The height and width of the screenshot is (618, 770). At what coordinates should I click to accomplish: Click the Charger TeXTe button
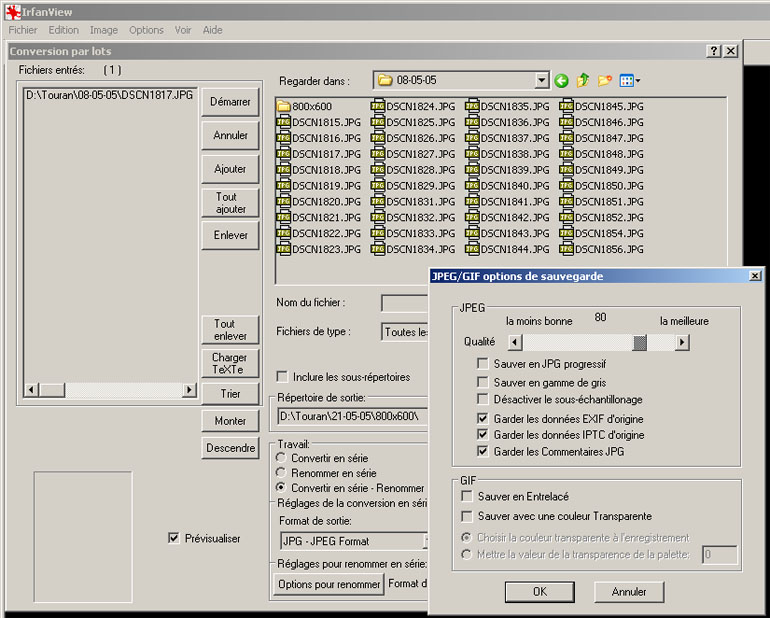coord(230,363)
